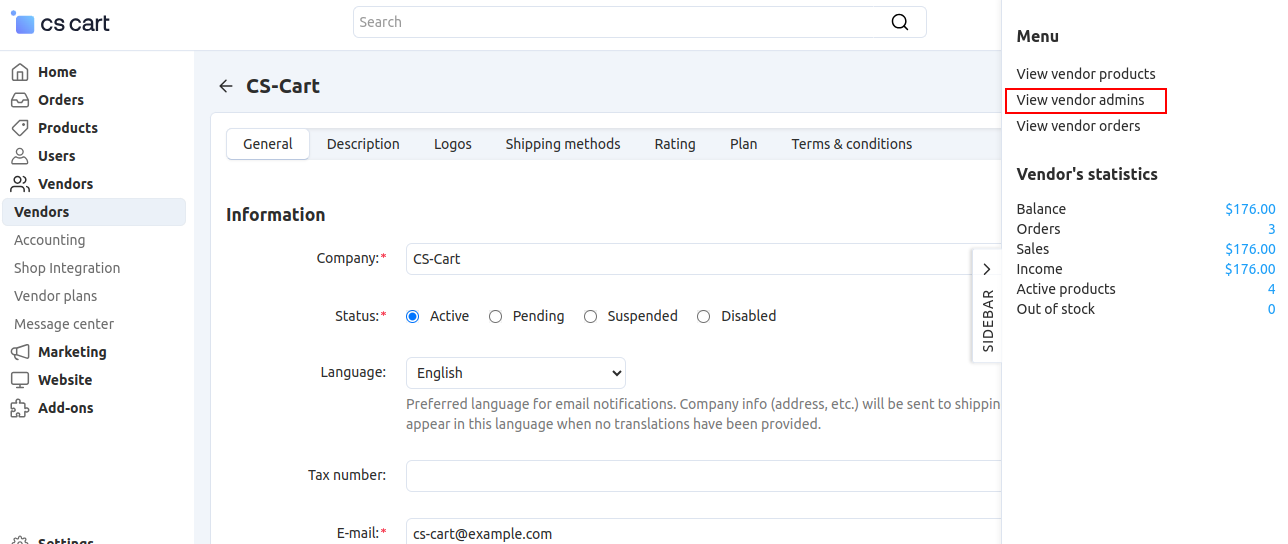The width and height of the screenshot is (1288, 544).
Task: Click the Marketing megaphone icon
Action: pos(20,352)
